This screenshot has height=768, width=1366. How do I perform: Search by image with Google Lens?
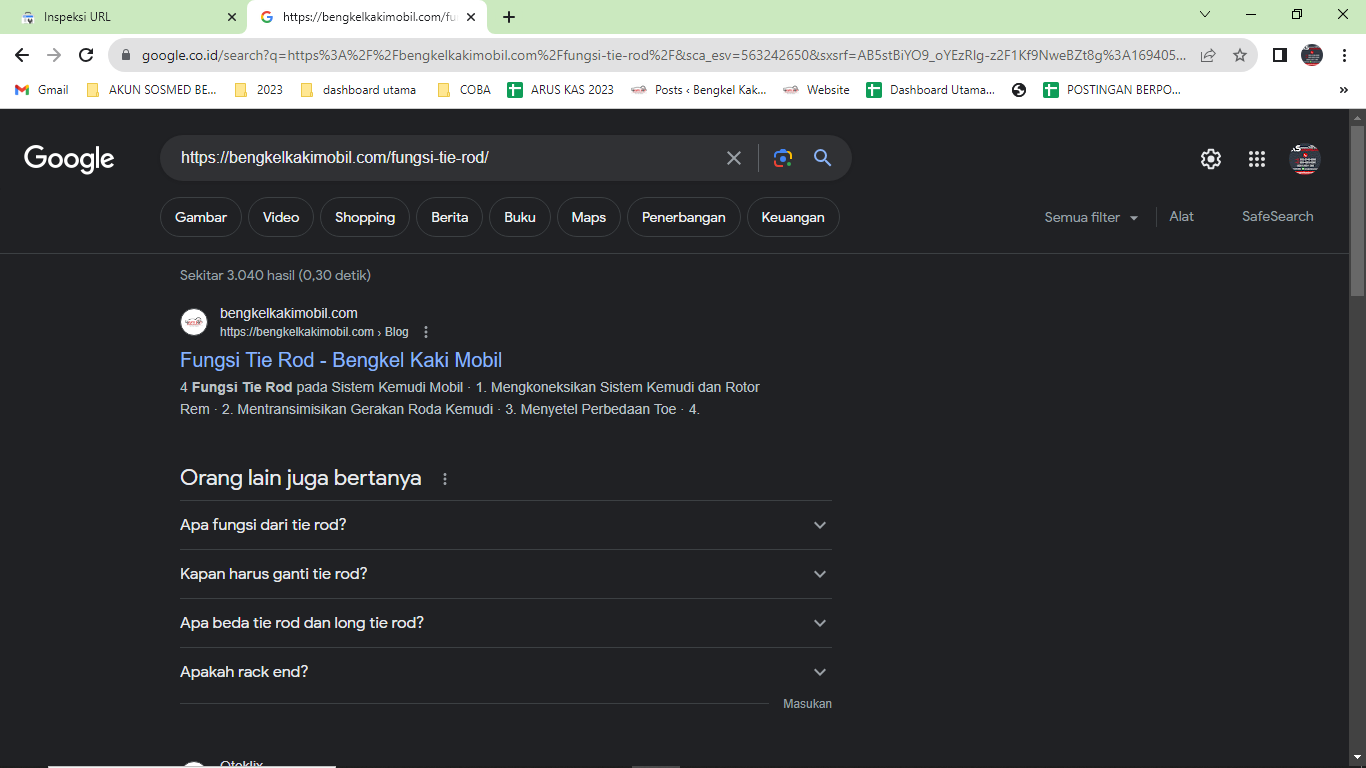pos(783,158)
